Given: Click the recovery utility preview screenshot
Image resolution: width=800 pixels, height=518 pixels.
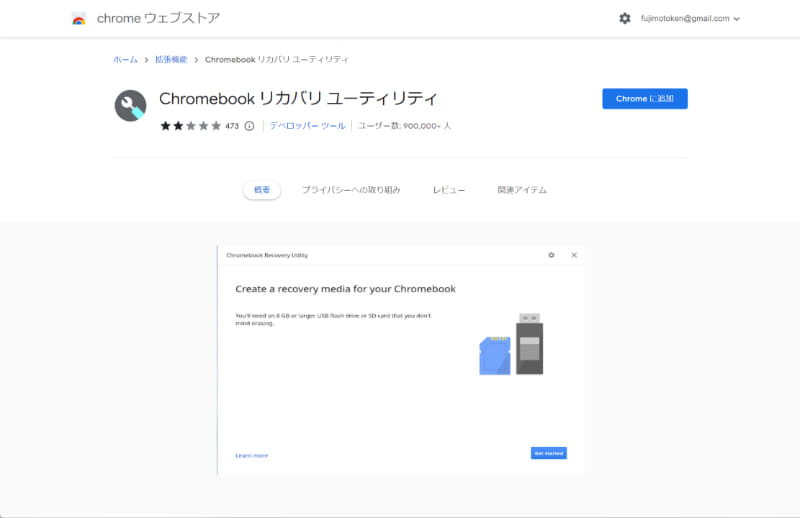Looking at the screenshot, I should [401, 360].
